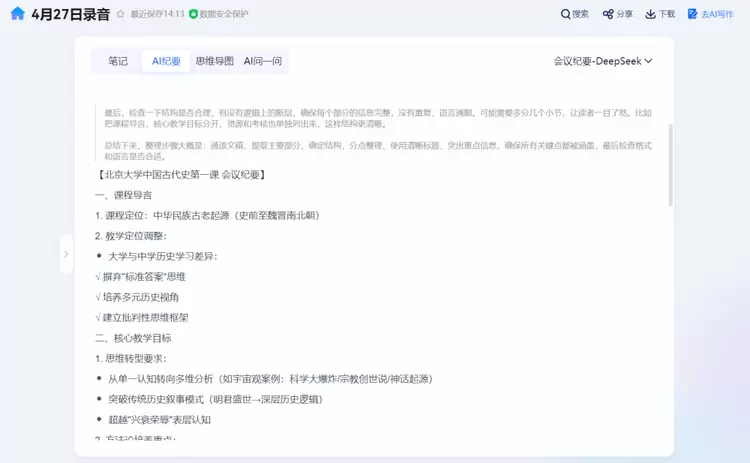Switch to the AI问一问 tab

point(263,61)
